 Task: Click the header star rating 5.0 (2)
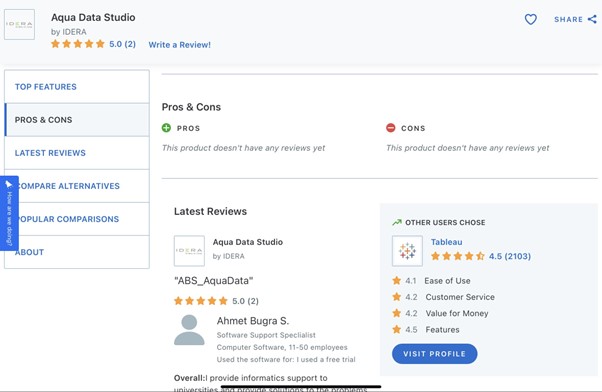point(93,44)
